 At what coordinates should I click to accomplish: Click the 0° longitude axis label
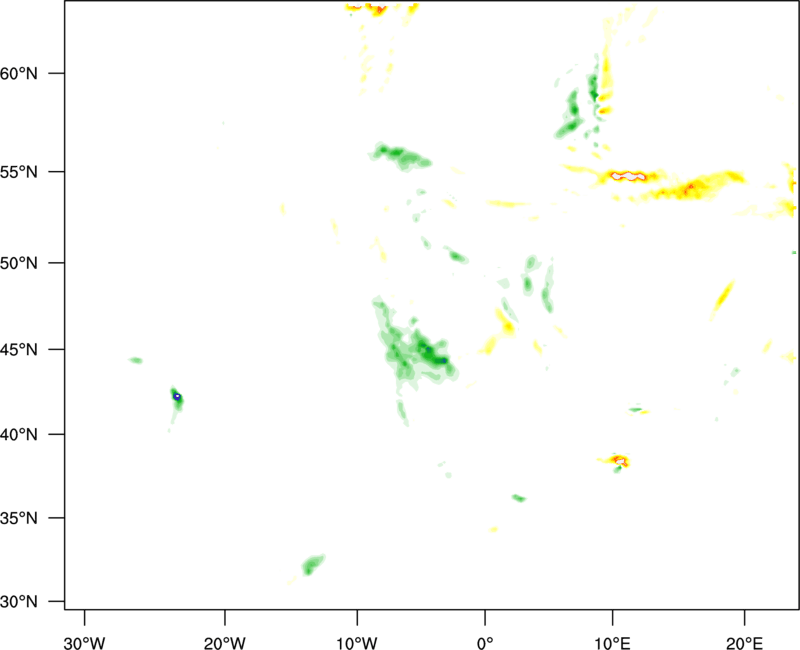click(x=485, y=643)
